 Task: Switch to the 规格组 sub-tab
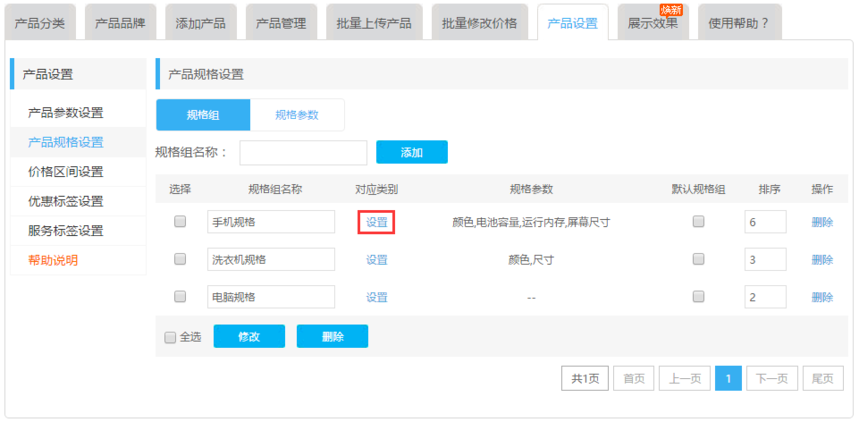203,115
